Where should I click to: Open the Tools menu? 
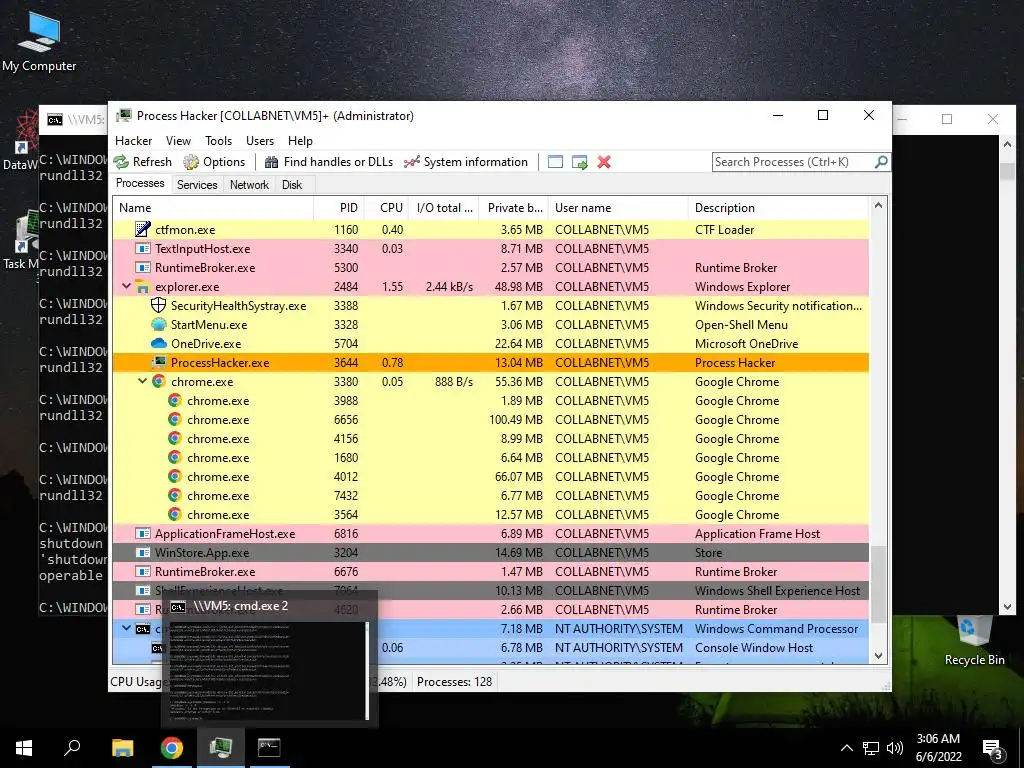[218, 141]
